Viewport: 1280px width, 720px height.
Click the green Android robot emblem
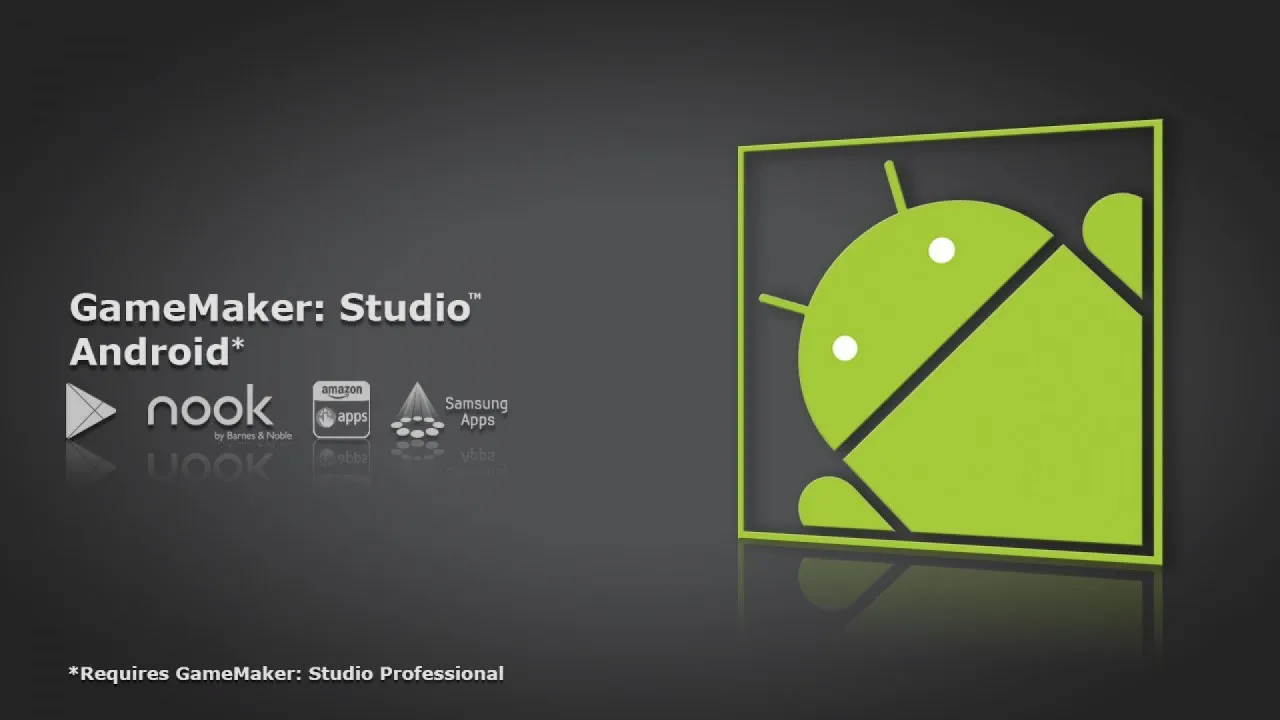click(950, 342)
